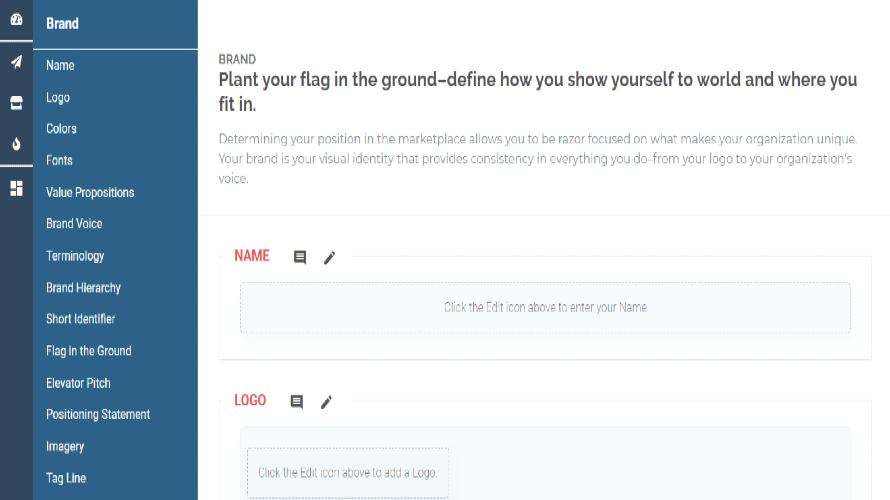Select the Brand header in side menu

click(62, 24)
